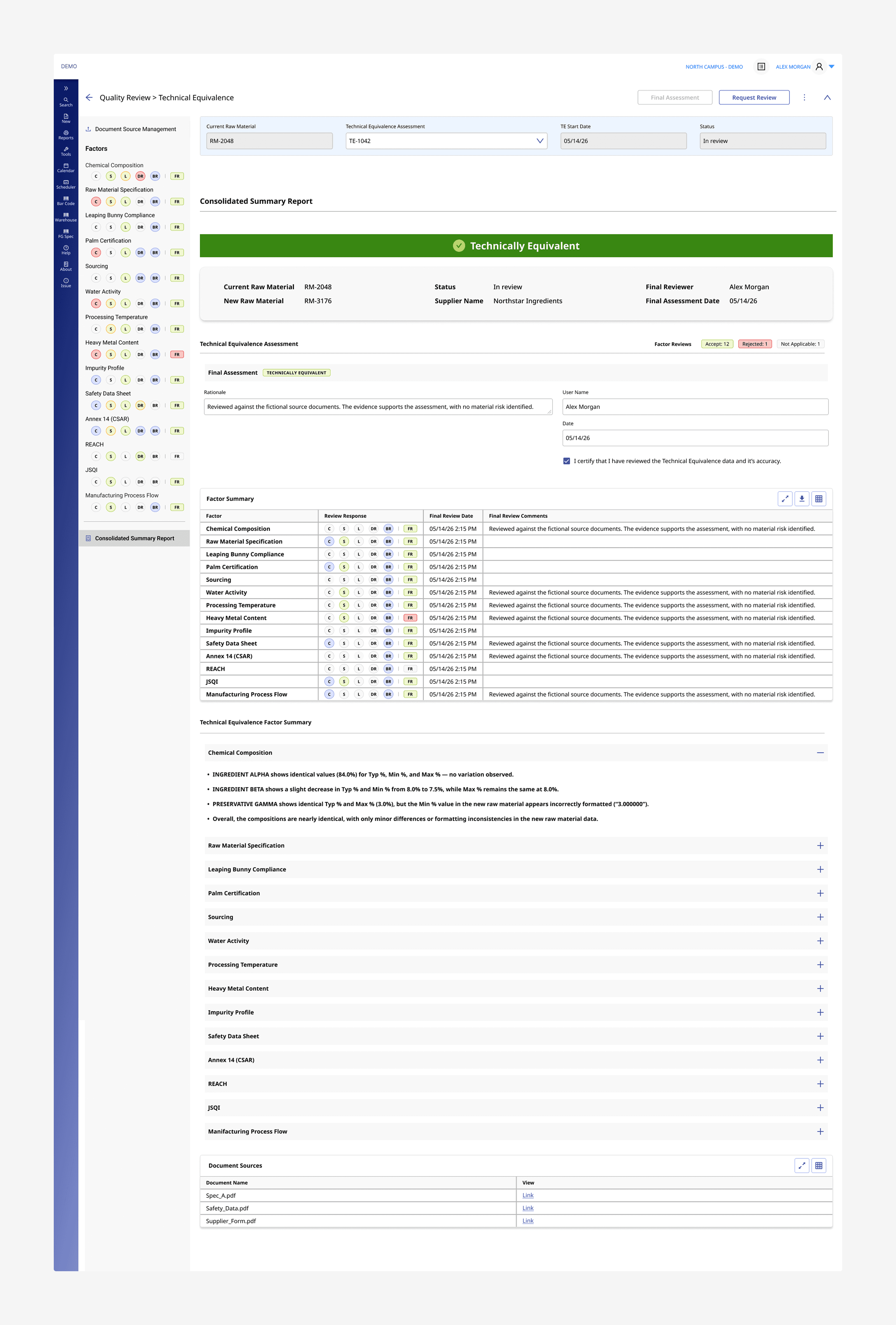Open Issue in the sidebar

(x=66, y=283)
